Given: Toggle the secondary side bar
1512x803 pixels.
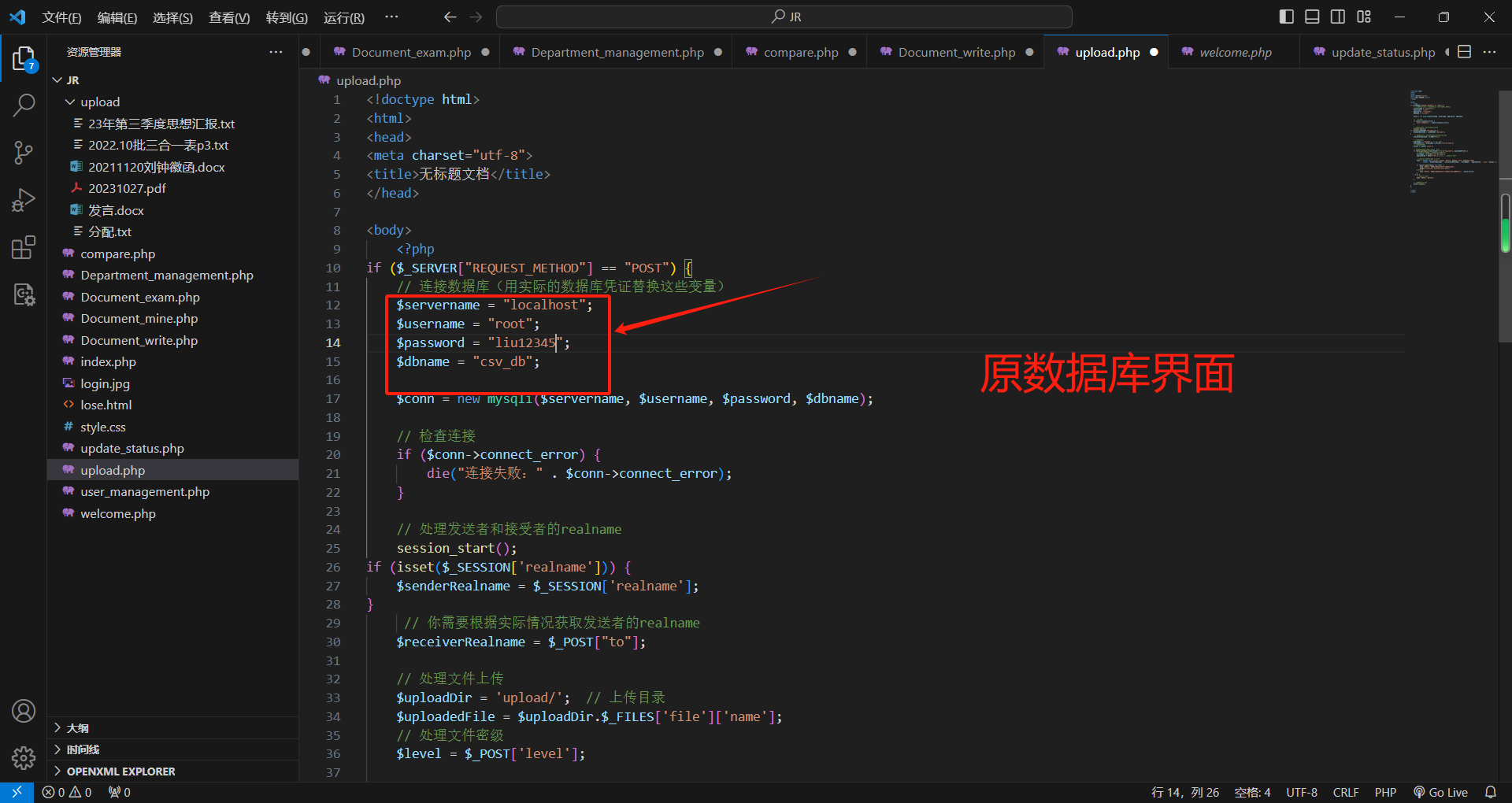Looking at the screenshot, I should coord(1338,17).
